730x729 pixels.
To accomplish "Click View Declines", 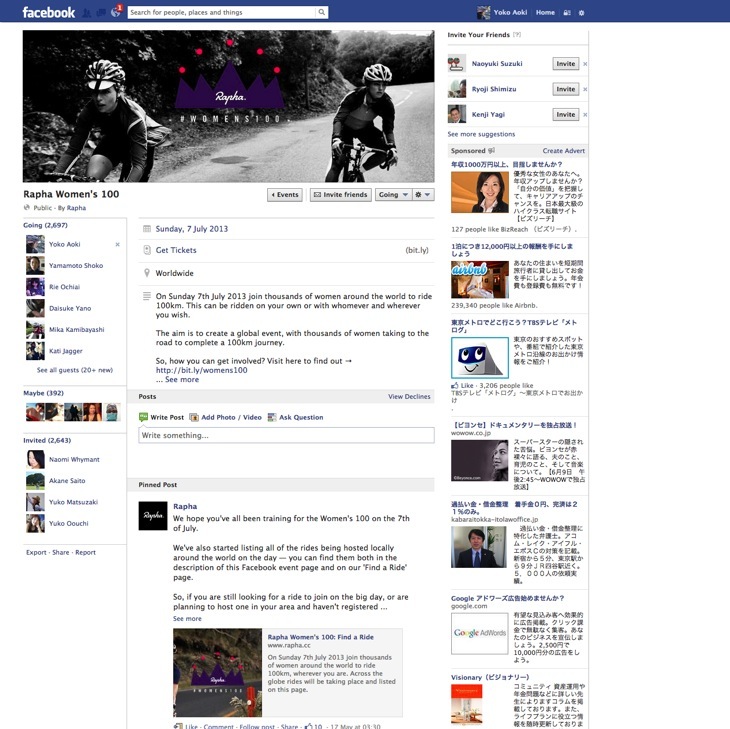I will [x=409, y=397].
